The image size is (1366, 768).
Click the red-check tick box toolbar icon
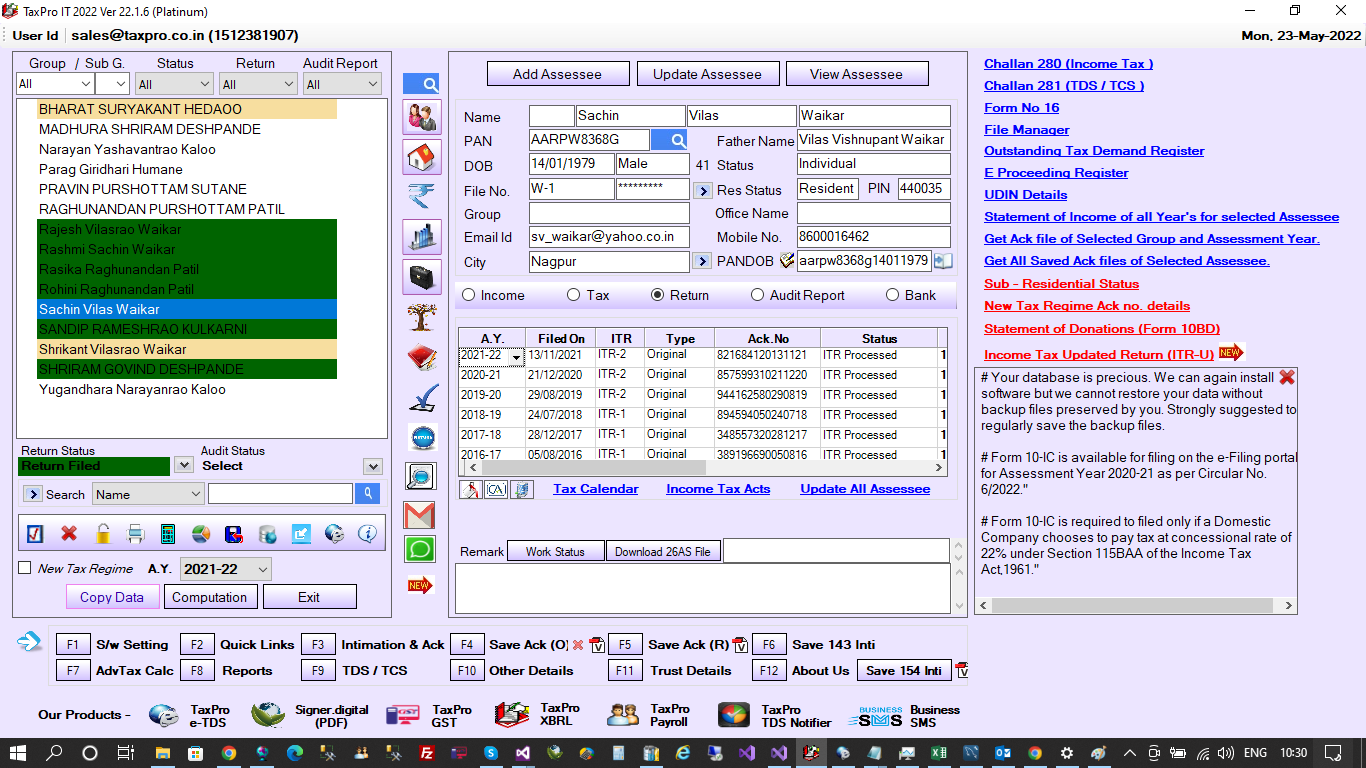pos(35,534)
